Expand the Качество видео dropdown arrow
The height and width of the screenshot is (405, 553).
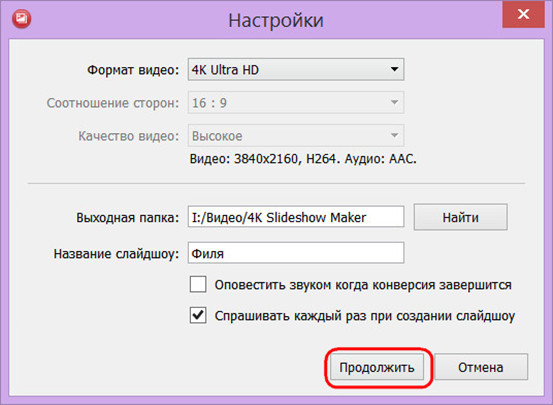(394, 135)
